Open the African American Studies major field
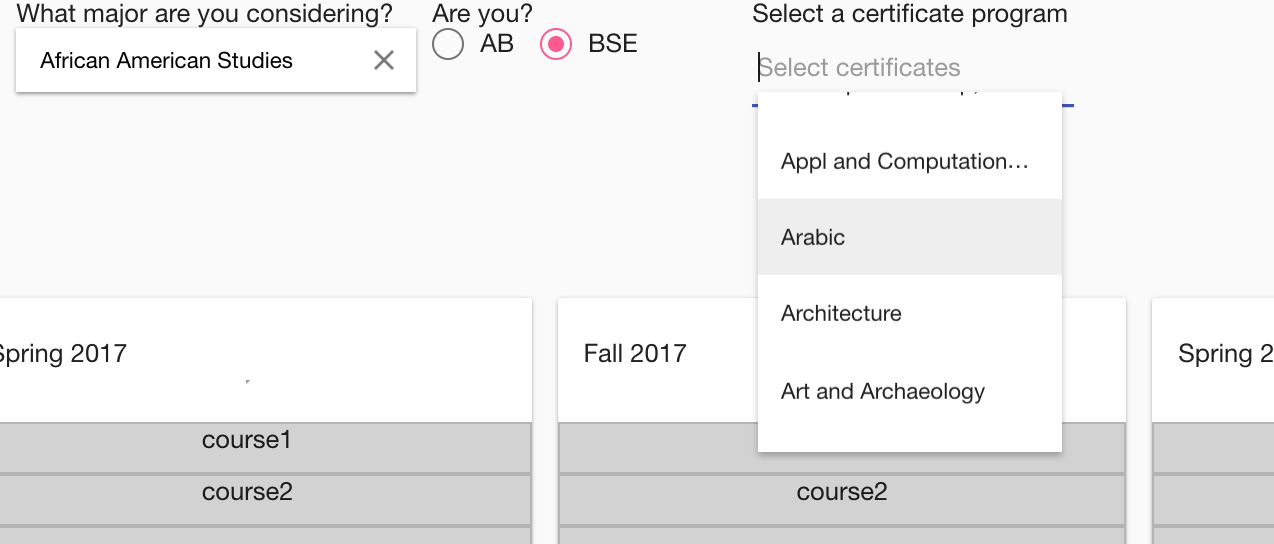The image size is (1274, 544). (190, 61)
